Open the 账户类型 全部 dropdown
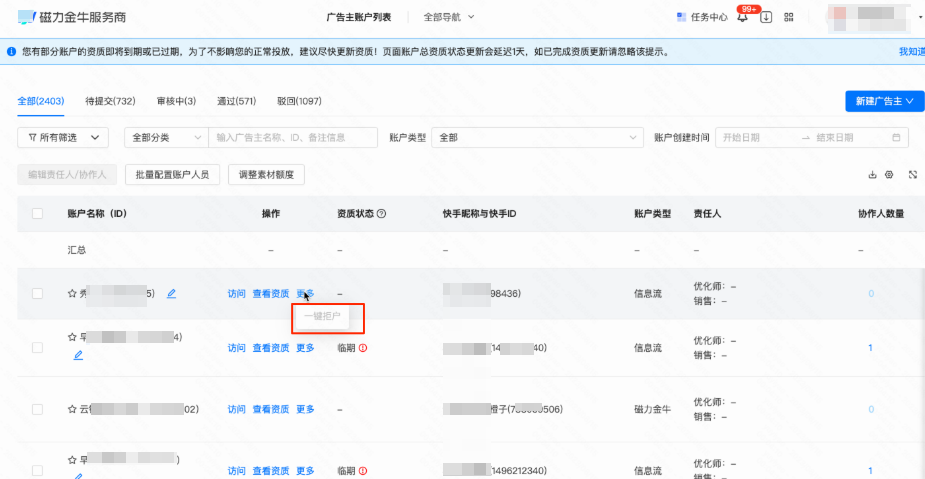 click(537, 137)
